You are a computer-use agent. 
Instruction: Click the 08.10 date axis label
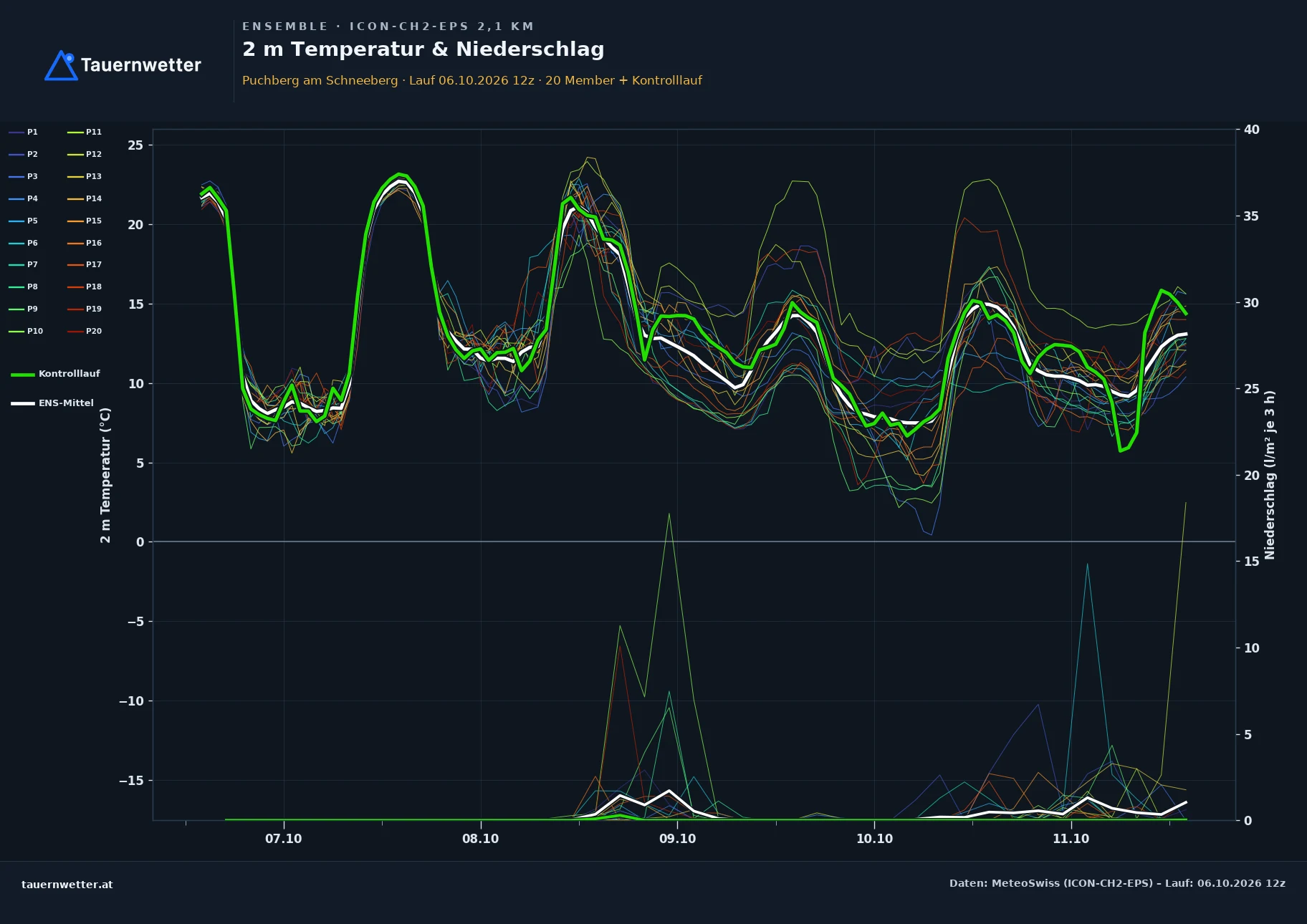(481, 839)
